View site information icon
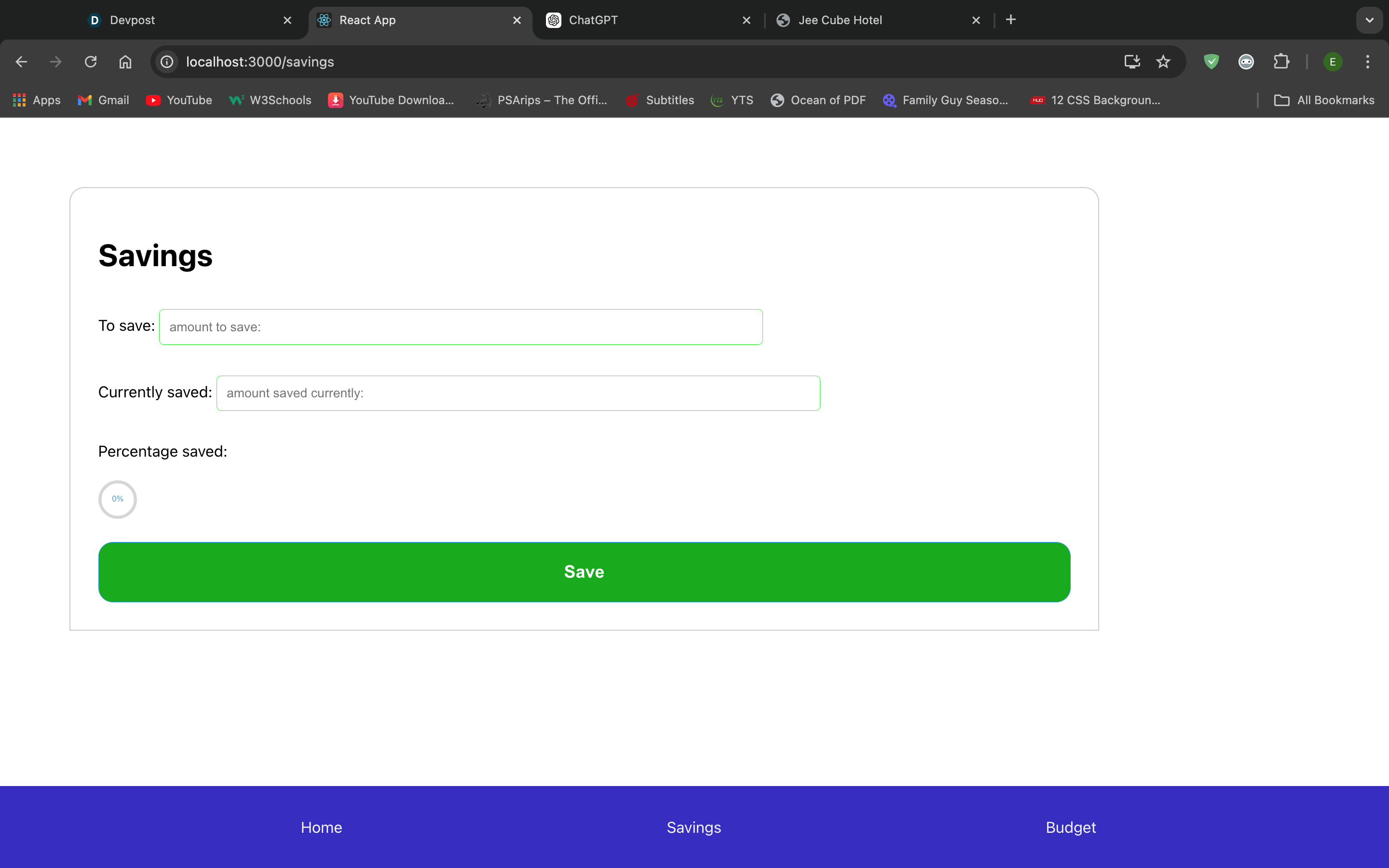 click(x=167, y=61)
